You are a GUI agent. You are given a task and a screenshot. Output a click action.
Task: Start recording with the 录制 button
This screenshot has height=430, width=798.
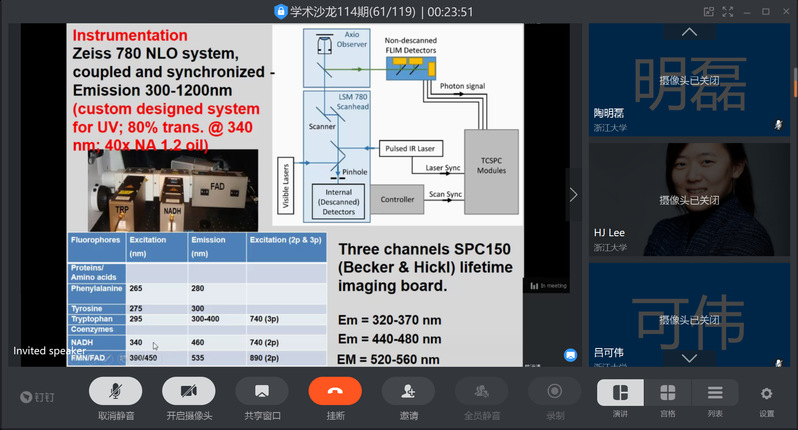555,392
